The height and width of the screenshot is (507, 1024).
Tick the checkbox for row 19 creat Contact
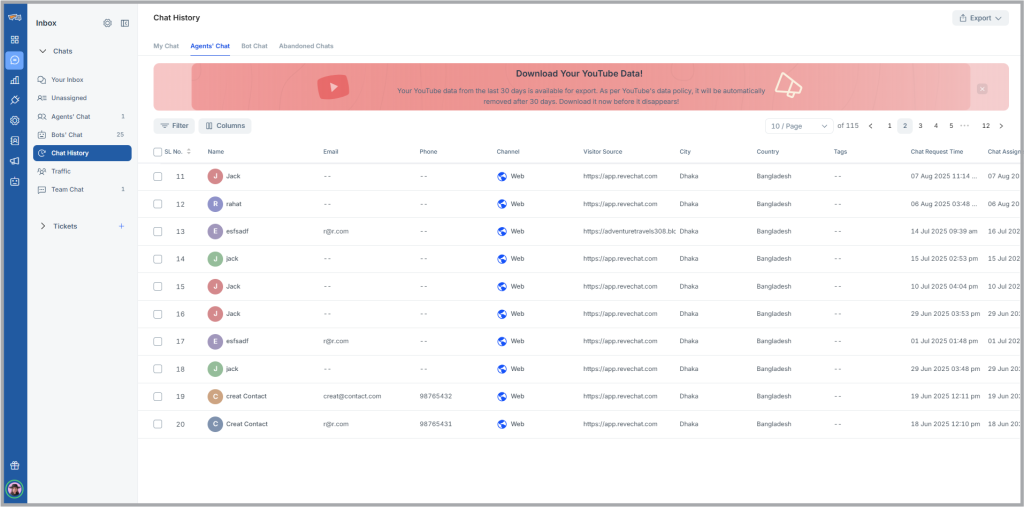click(157, 396)
